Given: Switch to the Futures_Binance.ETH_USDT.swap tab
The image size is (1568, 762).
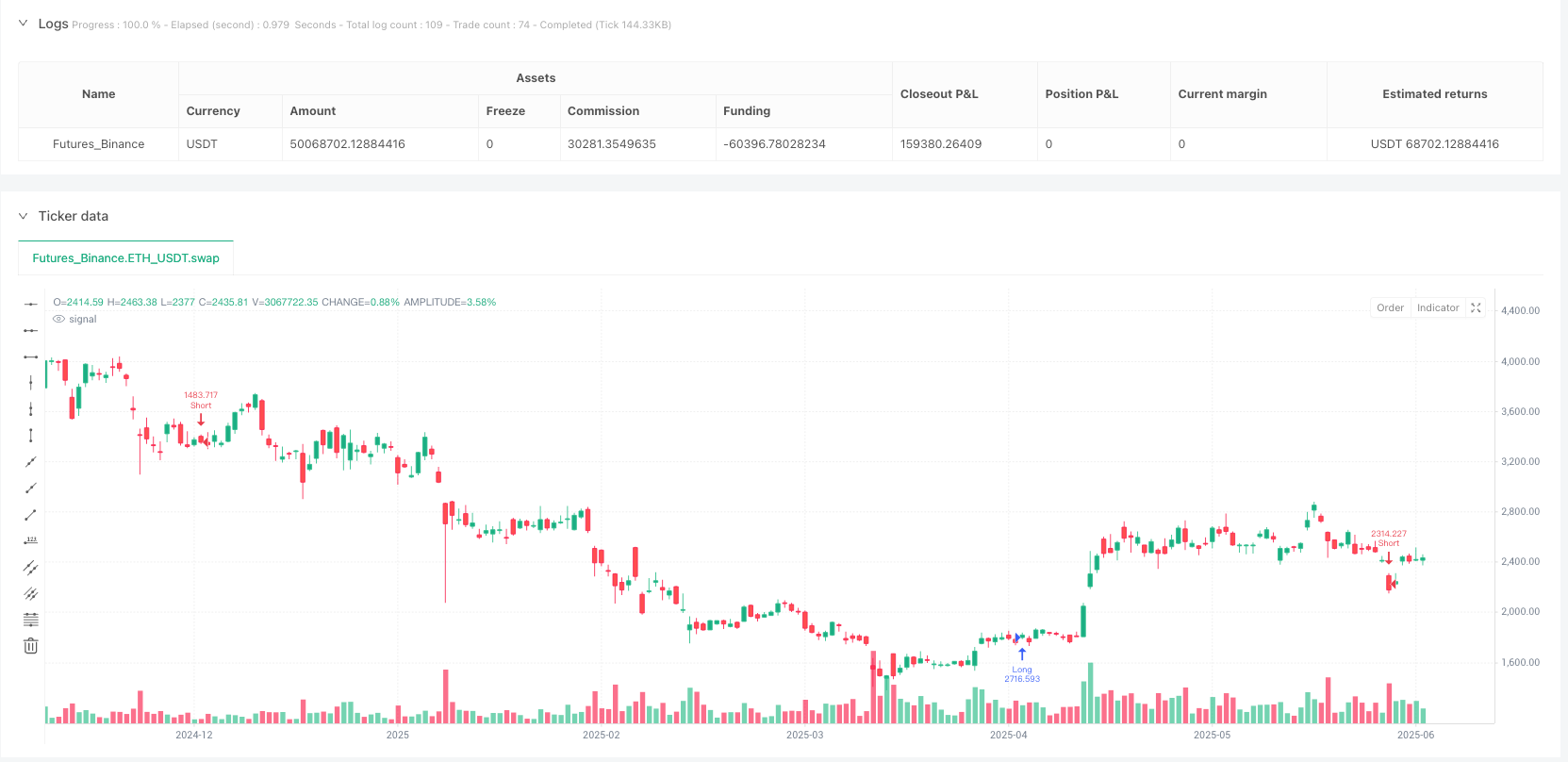Looking at the screenshot, I should (125, 257).
